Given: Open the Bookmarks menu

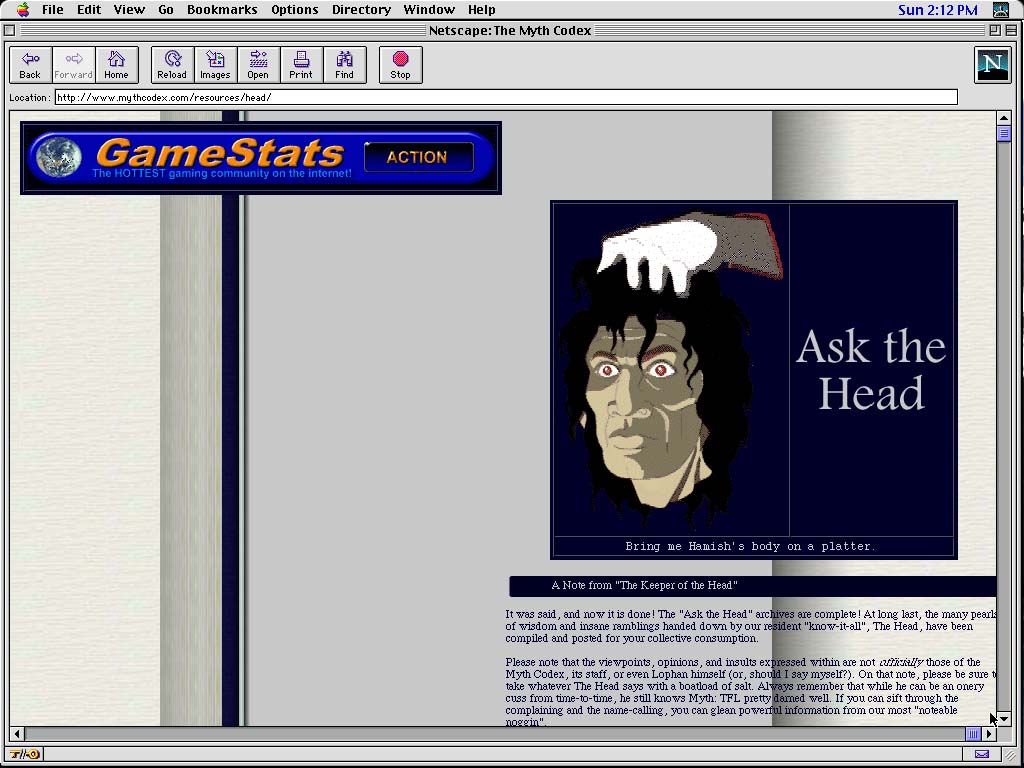Looking at the screenshot, I should pyautogui.click(x=222, y=10).
